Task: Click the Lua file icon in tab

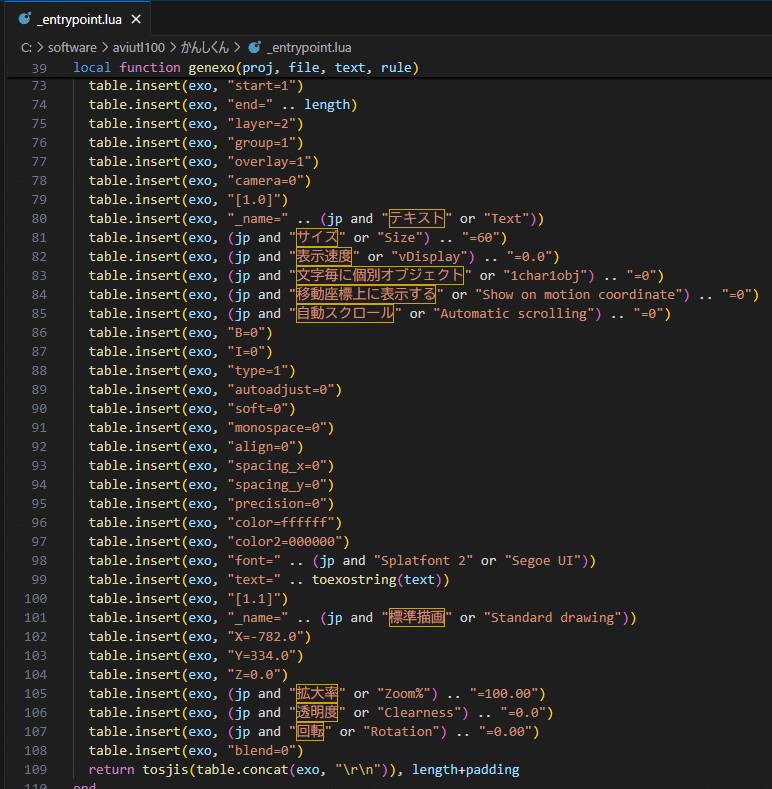Action: click(x=25, y=19)
